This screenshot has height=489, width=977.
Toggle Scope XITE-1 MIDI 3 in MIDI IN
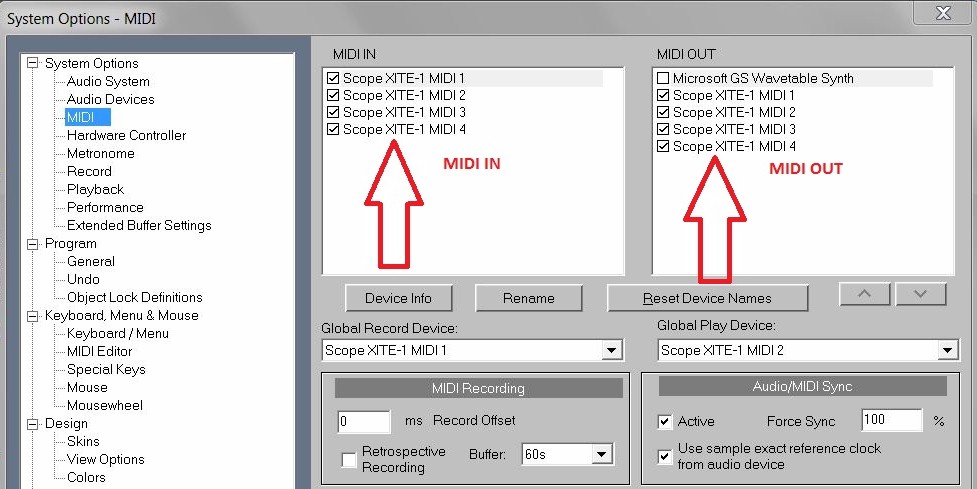click(x=333, y=112)
